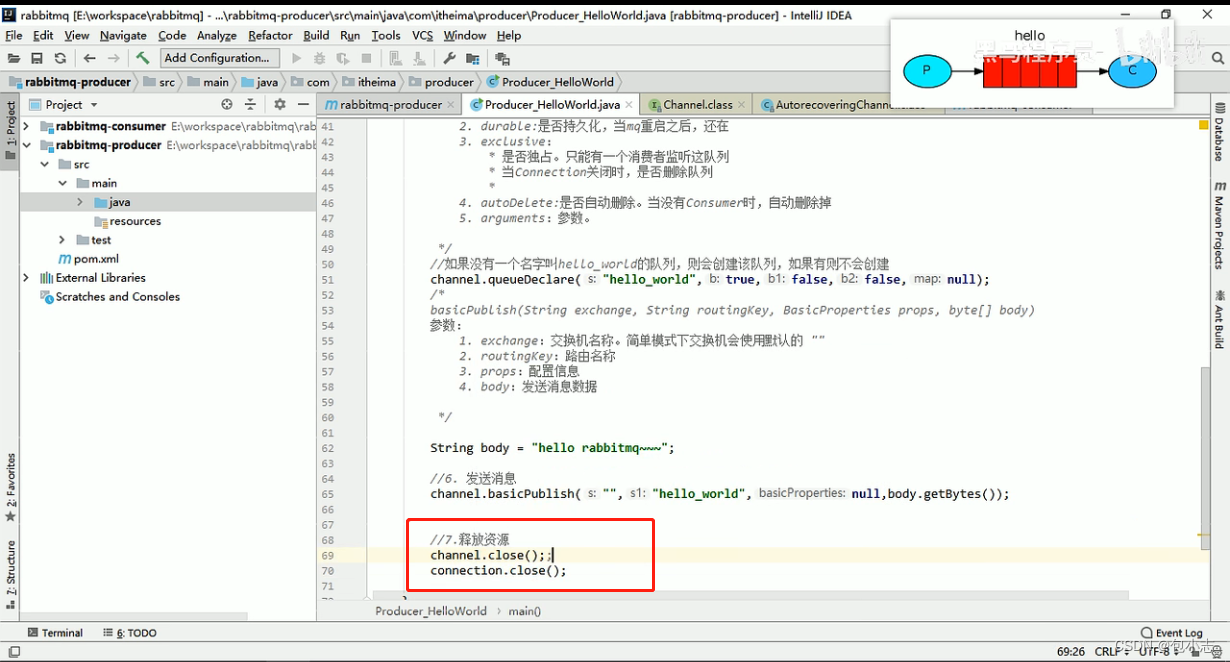
Task: Open Project panel gear settings
Action: 279,104
